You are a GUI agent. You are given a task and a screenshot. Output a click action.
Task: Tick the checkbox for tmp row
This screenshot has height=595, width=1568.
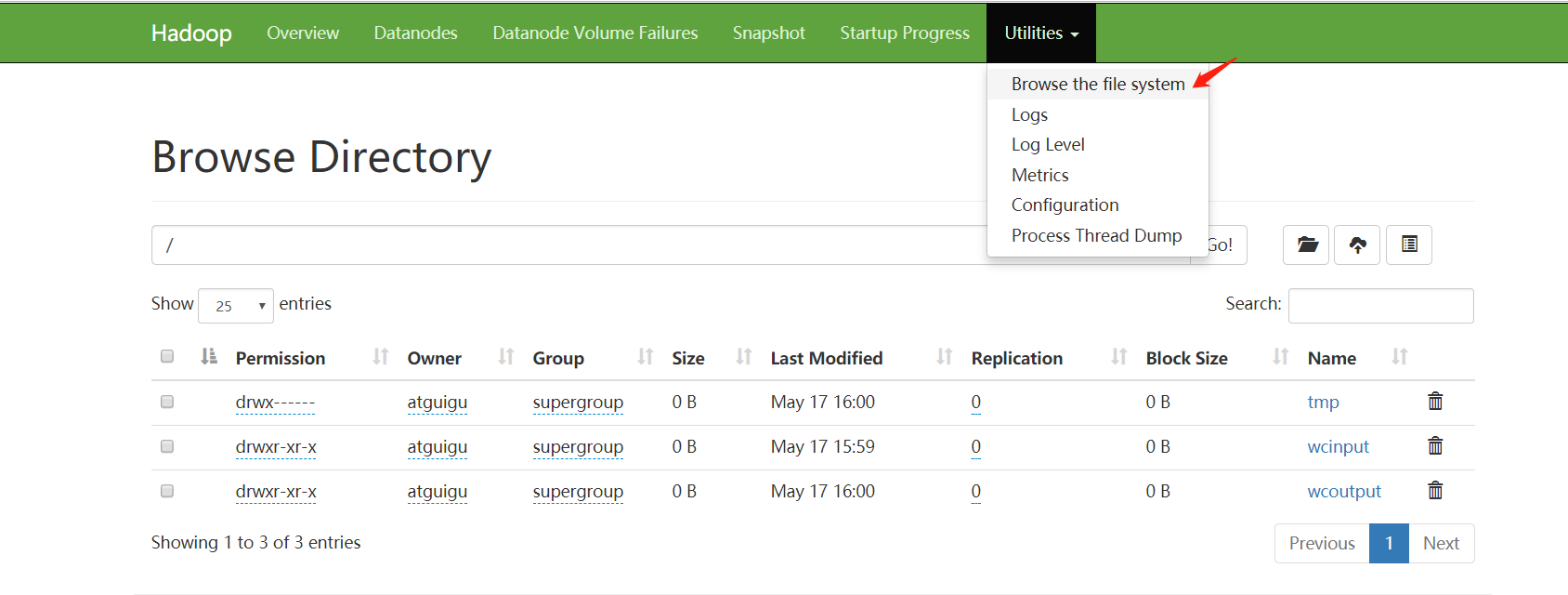(x=167, y=402)
